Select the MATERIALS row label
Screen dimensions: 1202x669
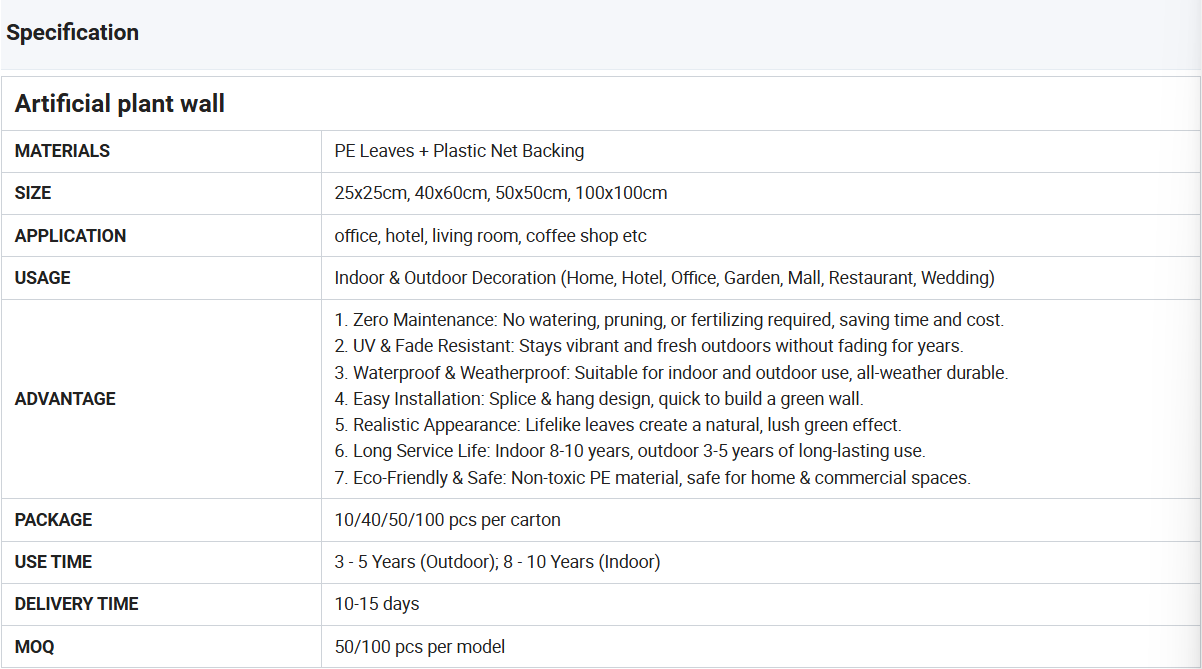[x=62, y=151]
